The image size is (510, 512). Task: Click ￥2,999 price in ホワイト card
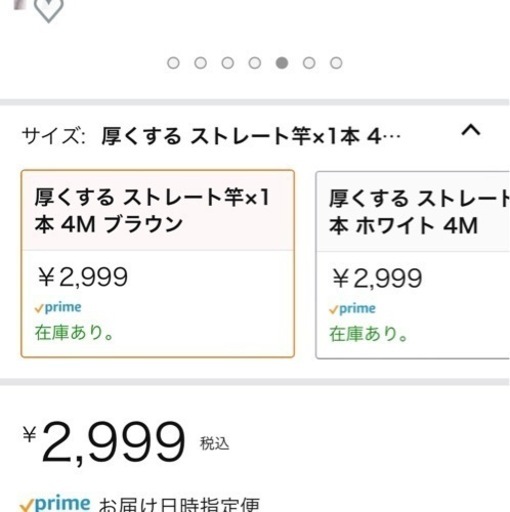(x=377, y=278)
